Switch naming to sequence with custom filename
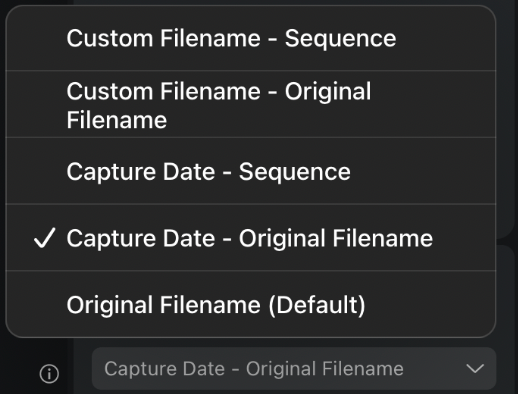Image resolution: width=518 pixels, height=394 pixels. pos(251,38)
